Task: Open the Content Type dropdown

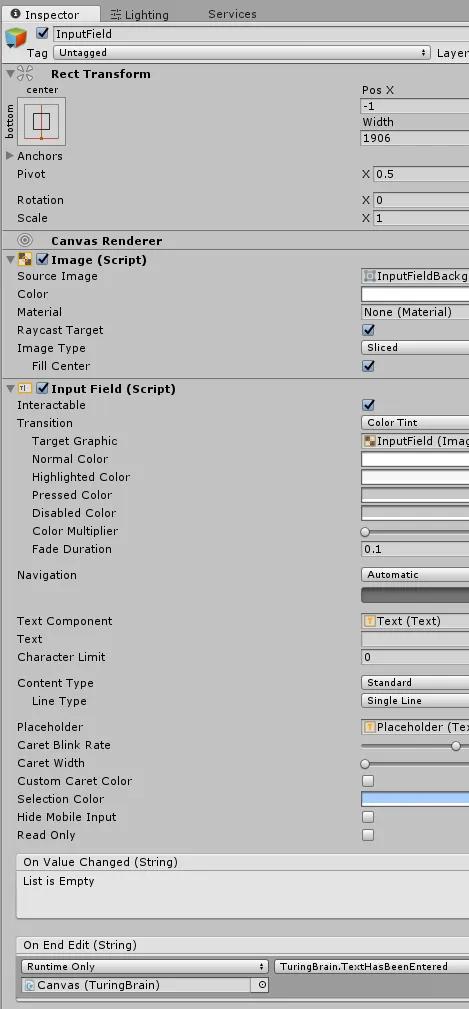Action: coord(415,683)
